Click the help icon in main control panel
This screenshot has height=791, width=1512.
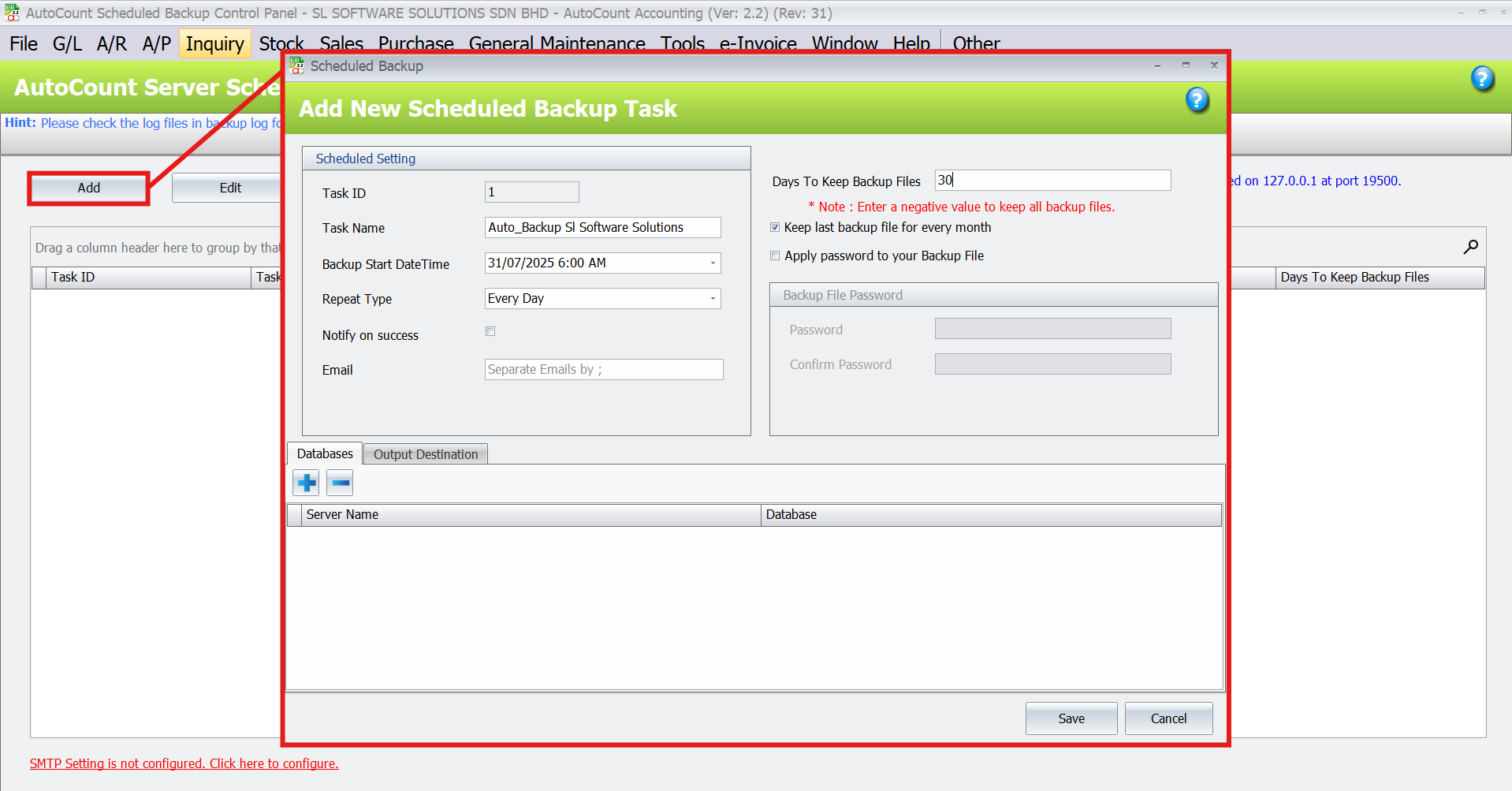(1482, 78)
